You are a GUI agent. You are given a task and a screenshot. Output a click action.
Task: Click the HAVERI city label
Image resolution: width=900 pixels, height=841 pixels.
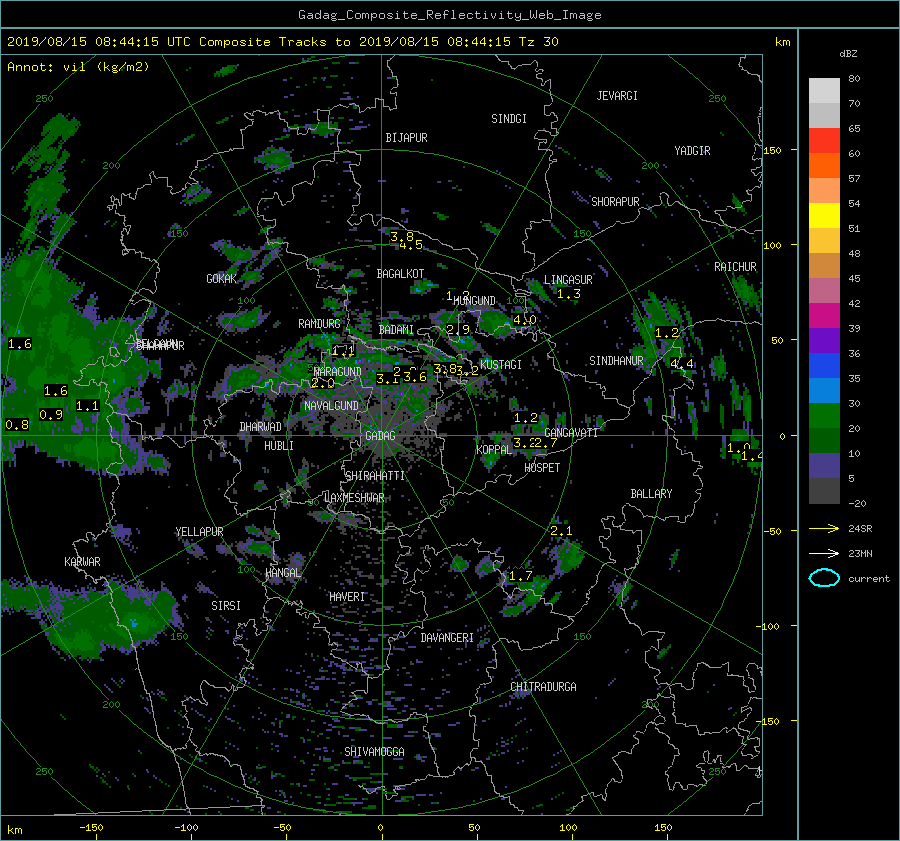pos(347,597)
